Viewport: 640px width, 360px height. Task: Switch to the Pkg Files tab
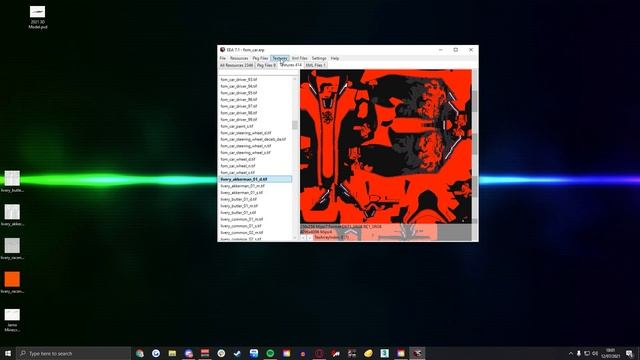click(x=266, y=65)
